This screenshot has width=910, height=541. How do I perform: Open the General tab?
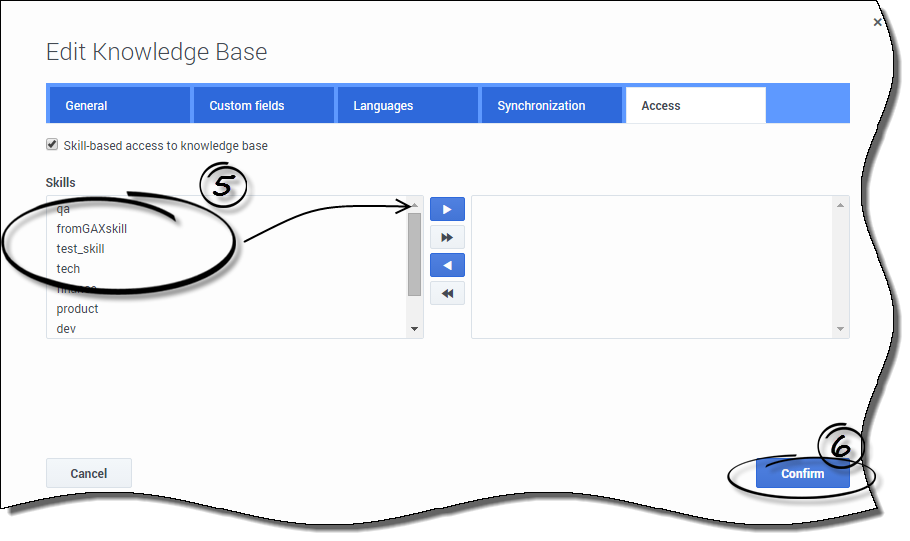pyautogui.click(x=118, y=105)
